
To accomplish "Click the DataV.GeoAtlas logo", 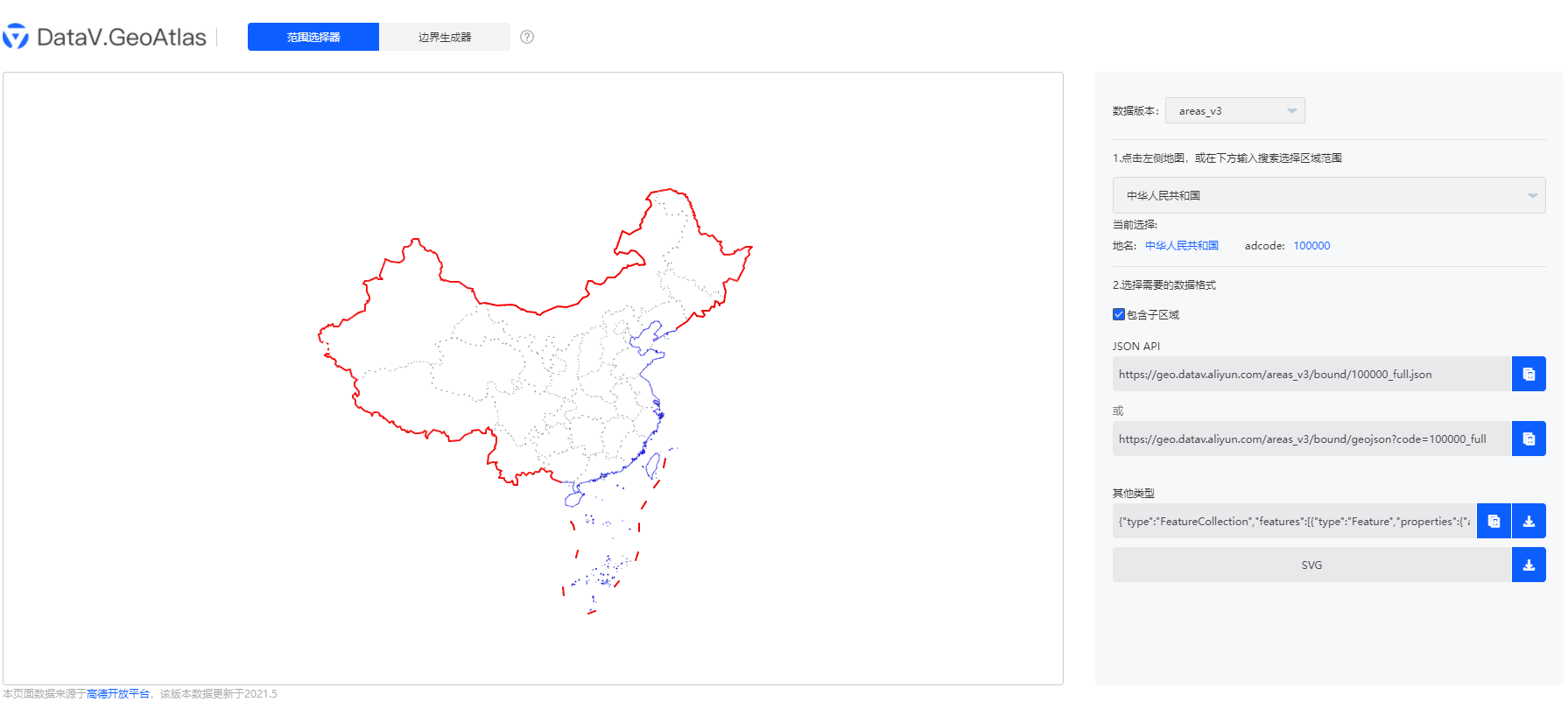I will click(105, 37).
